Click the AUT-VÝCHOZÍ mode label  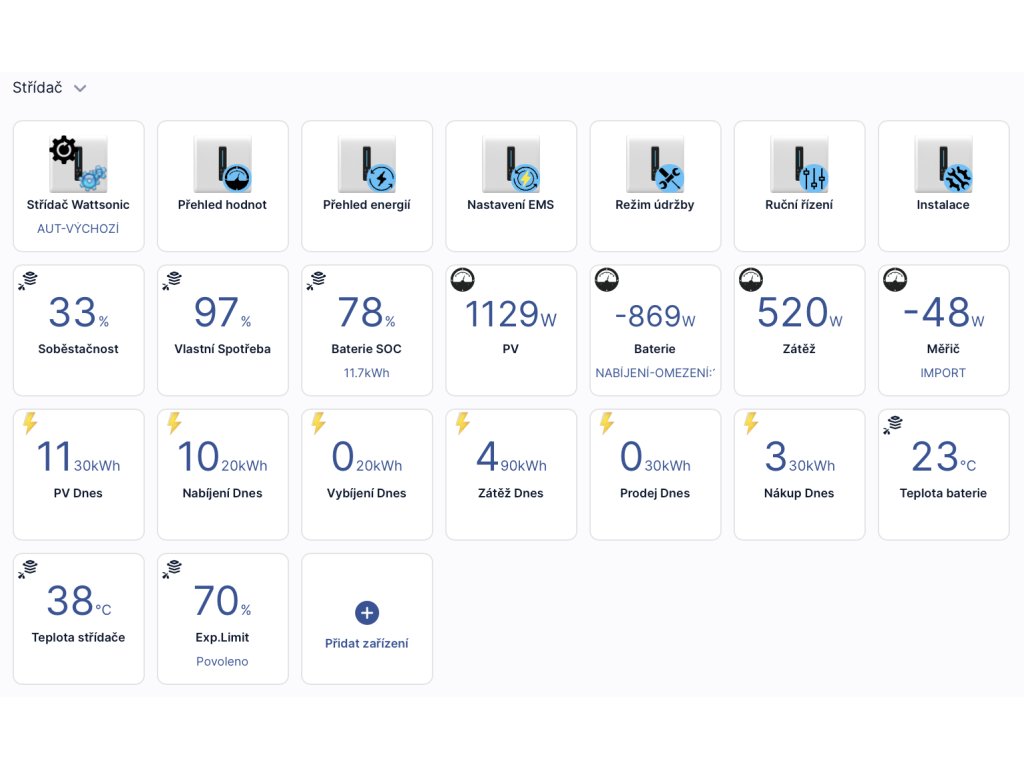[78, 229]
